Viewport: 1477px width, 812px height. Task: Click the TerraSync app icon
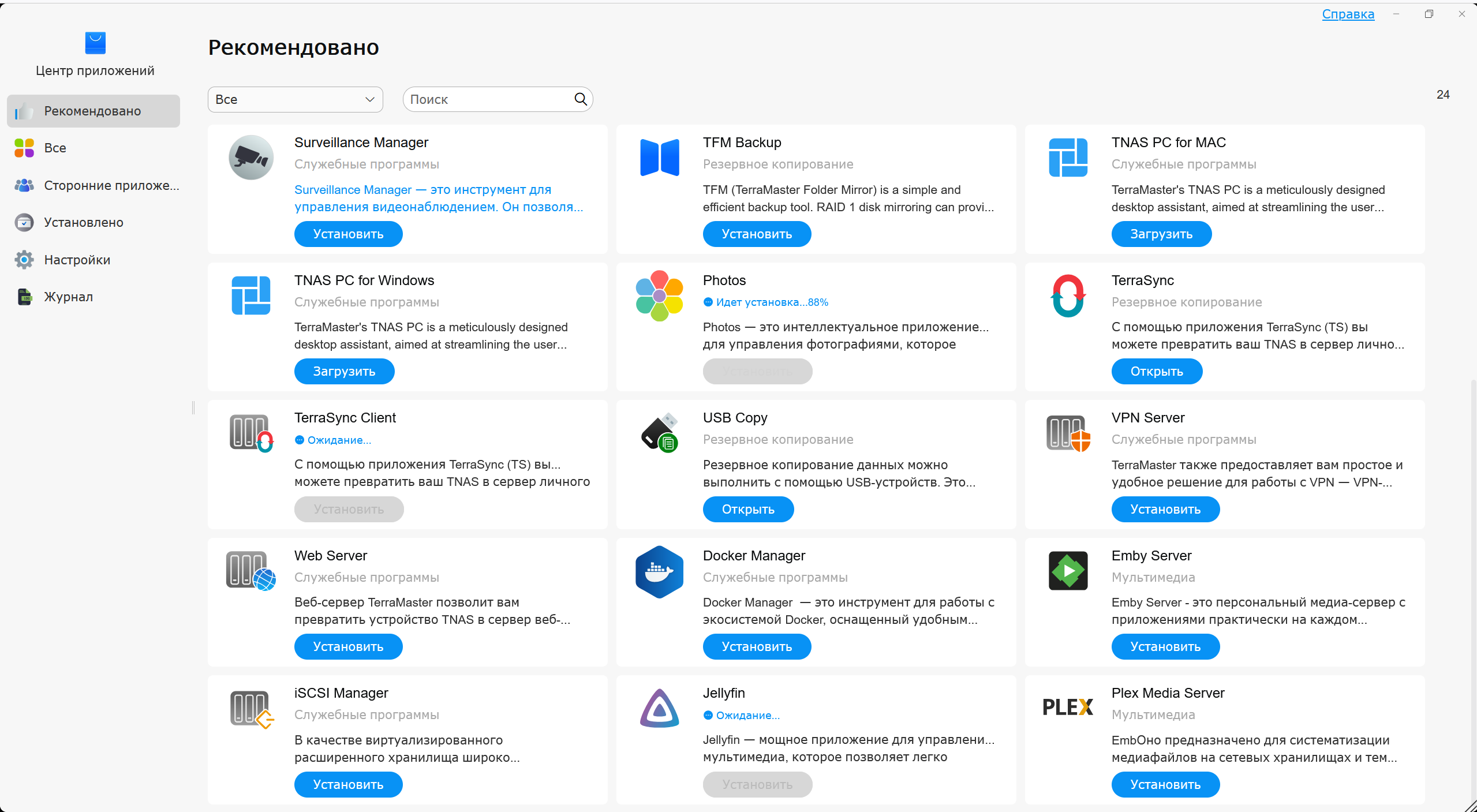[1067, 295]
